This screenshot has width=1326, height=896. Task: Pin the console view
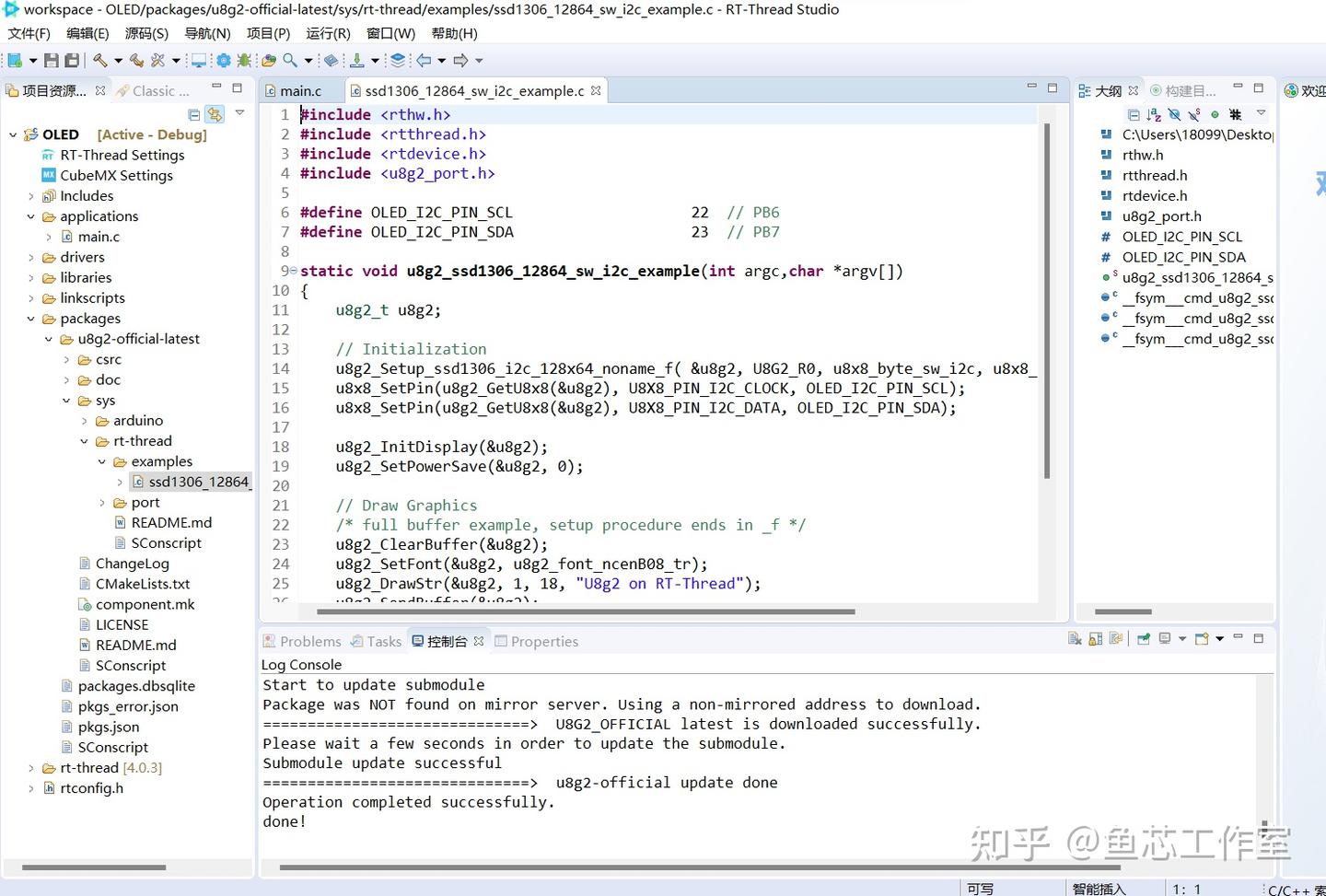(1143, 637)
